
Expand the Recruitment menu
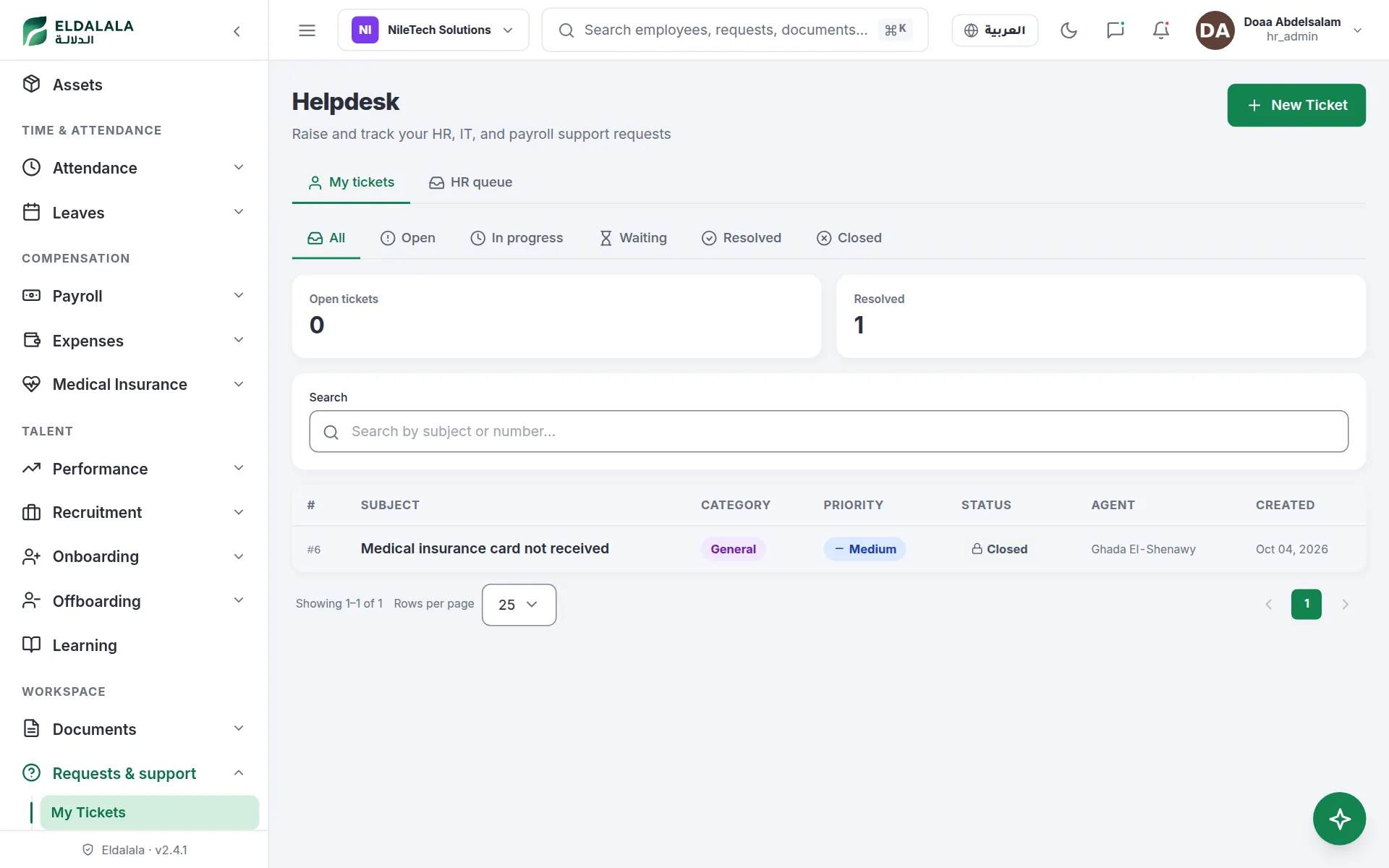click(134, 512)
